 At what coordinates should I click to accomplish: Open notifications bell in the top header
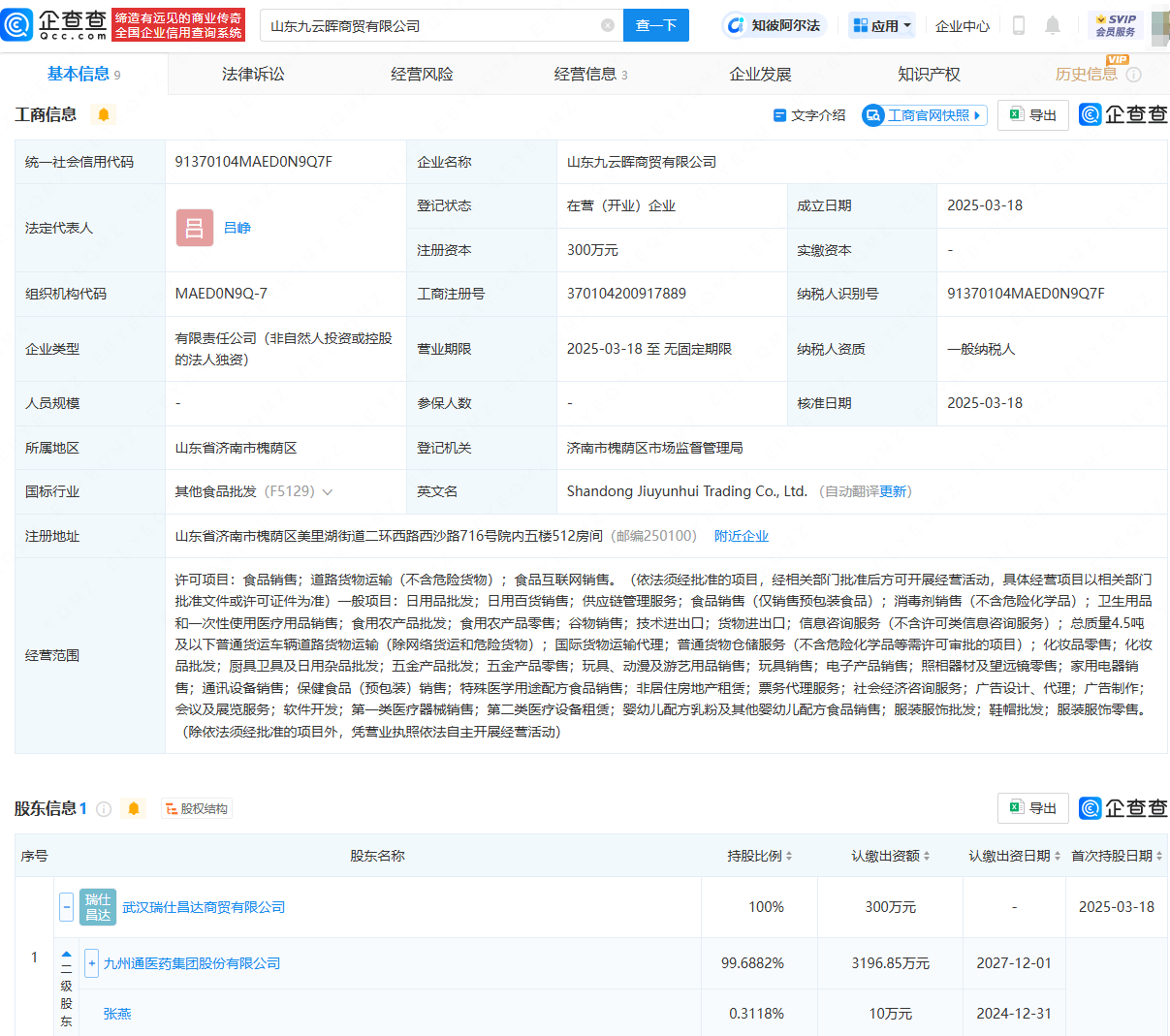(x=1053, y=25)
